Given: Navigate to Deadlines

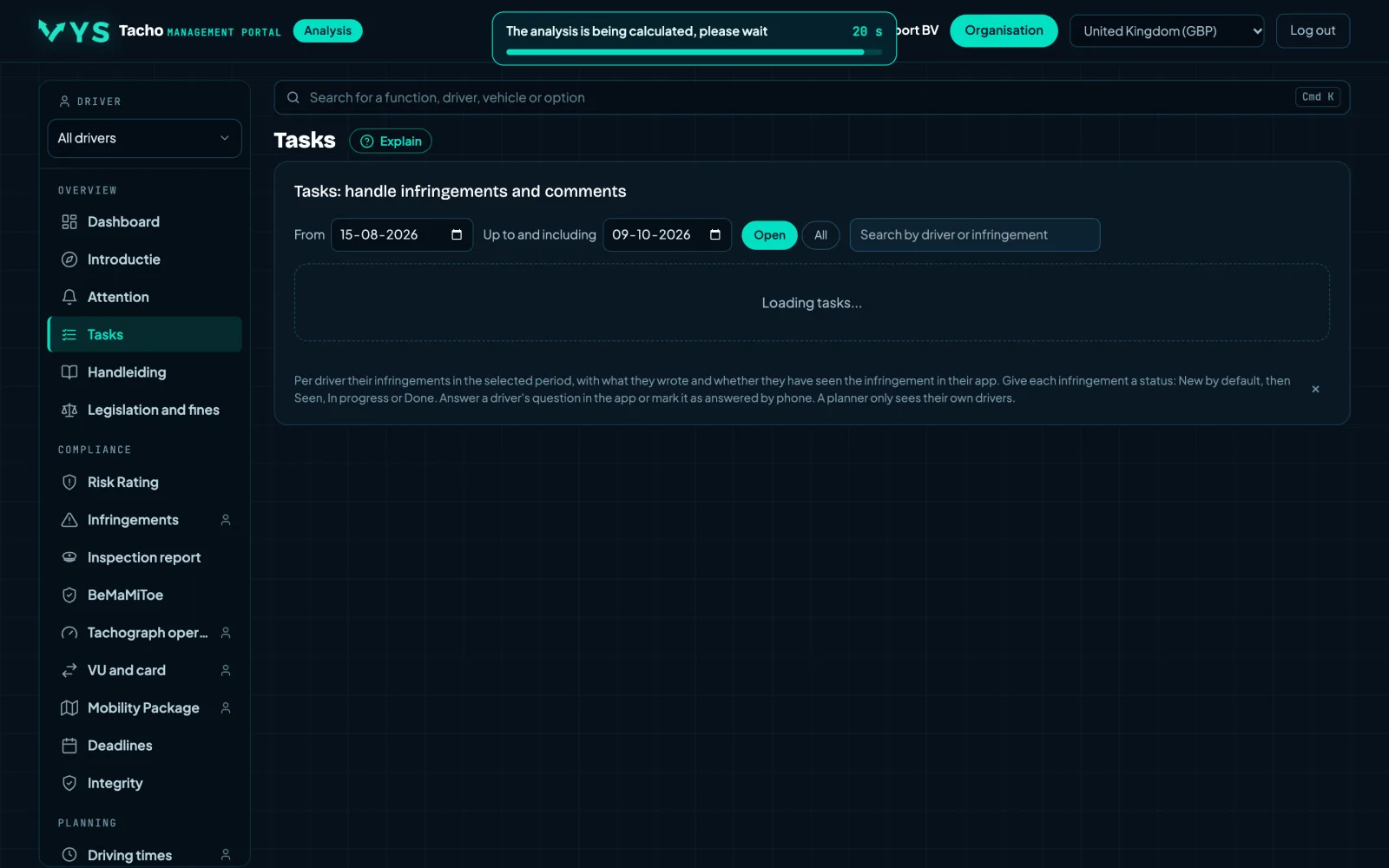Looking at the screenshot, I should tap(144, 746).
